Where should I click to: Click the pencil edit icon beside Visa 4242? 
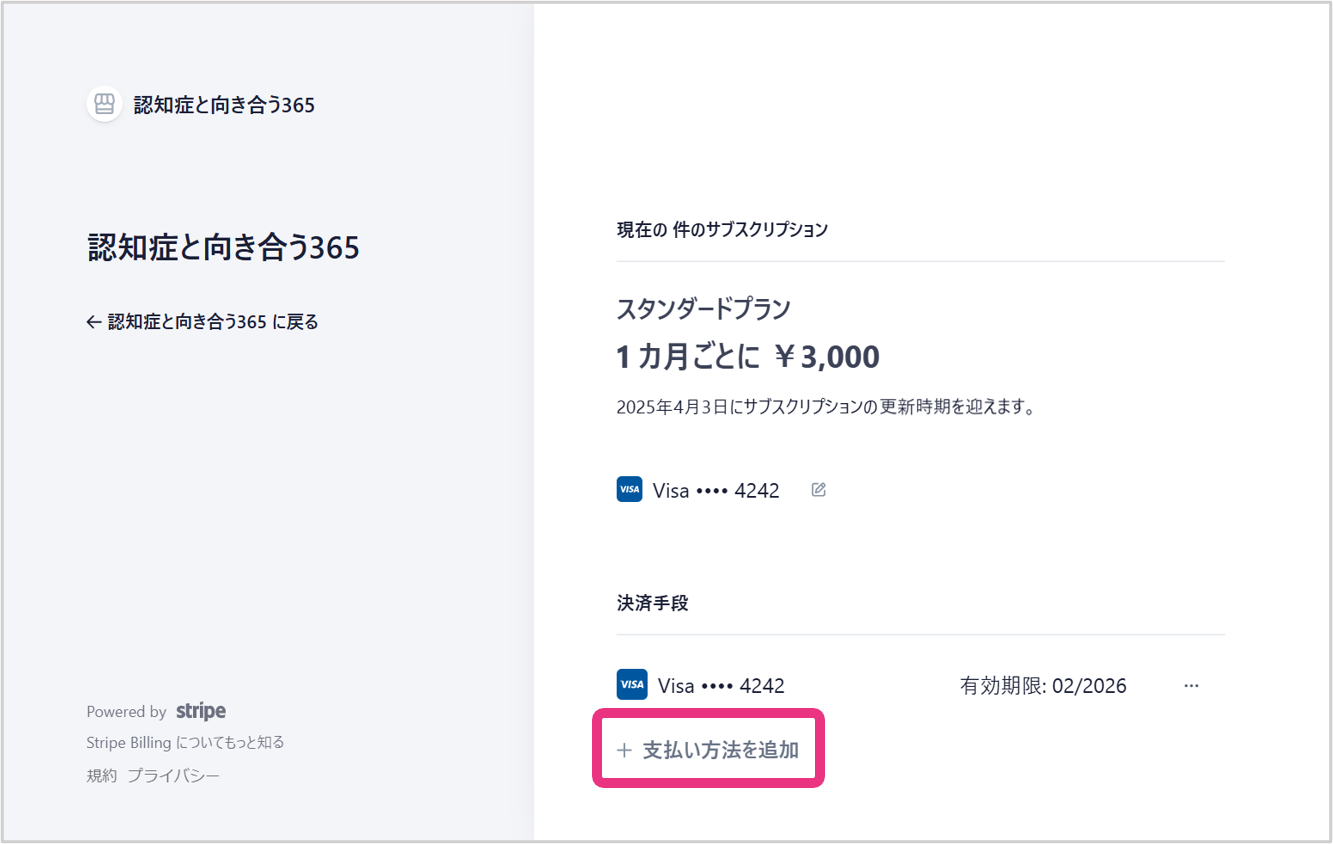pyautogui.click(x=818, y=490)
